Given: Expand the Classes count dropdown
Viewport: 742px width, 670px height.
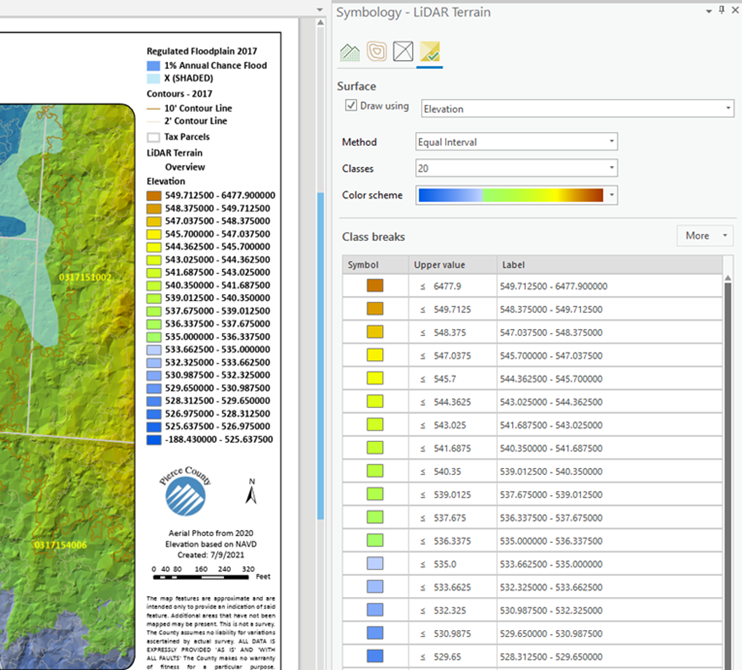Looking at the screenshot, I should click(516, 168).
